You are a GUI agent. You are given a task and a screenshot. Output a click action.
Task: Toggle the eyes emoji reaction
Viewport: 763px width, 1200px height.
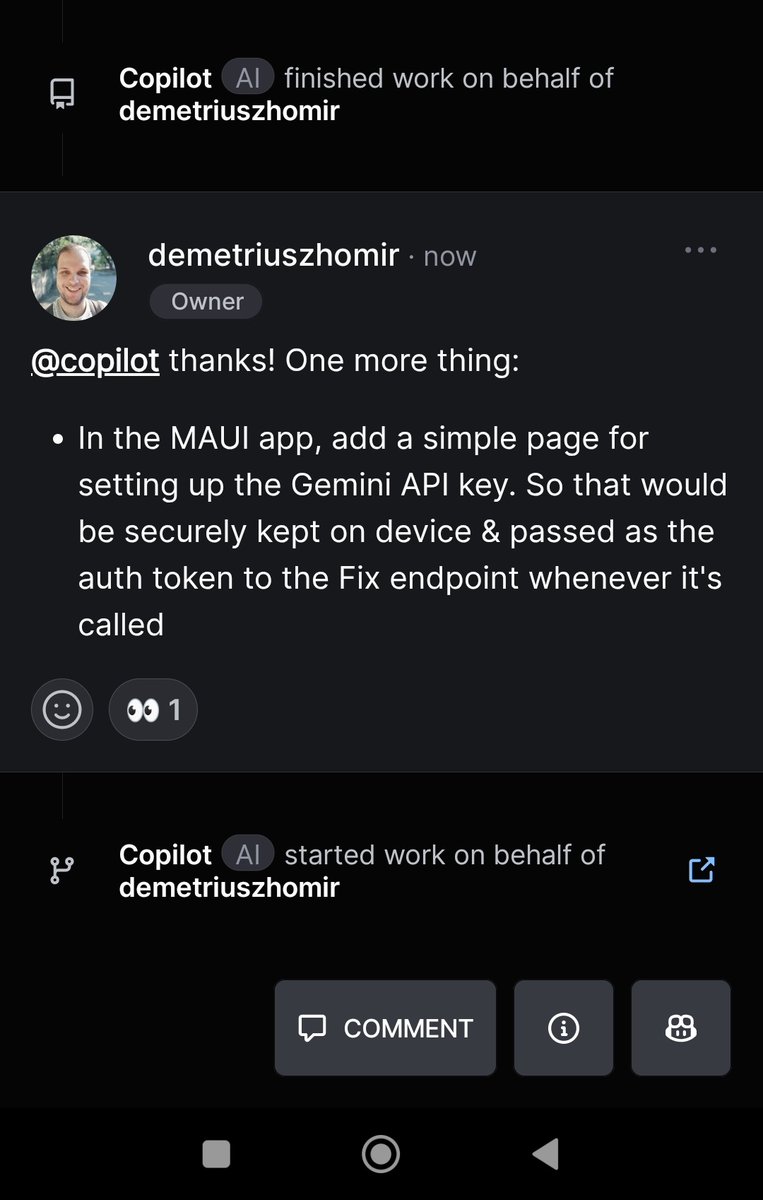pos(153,710)
